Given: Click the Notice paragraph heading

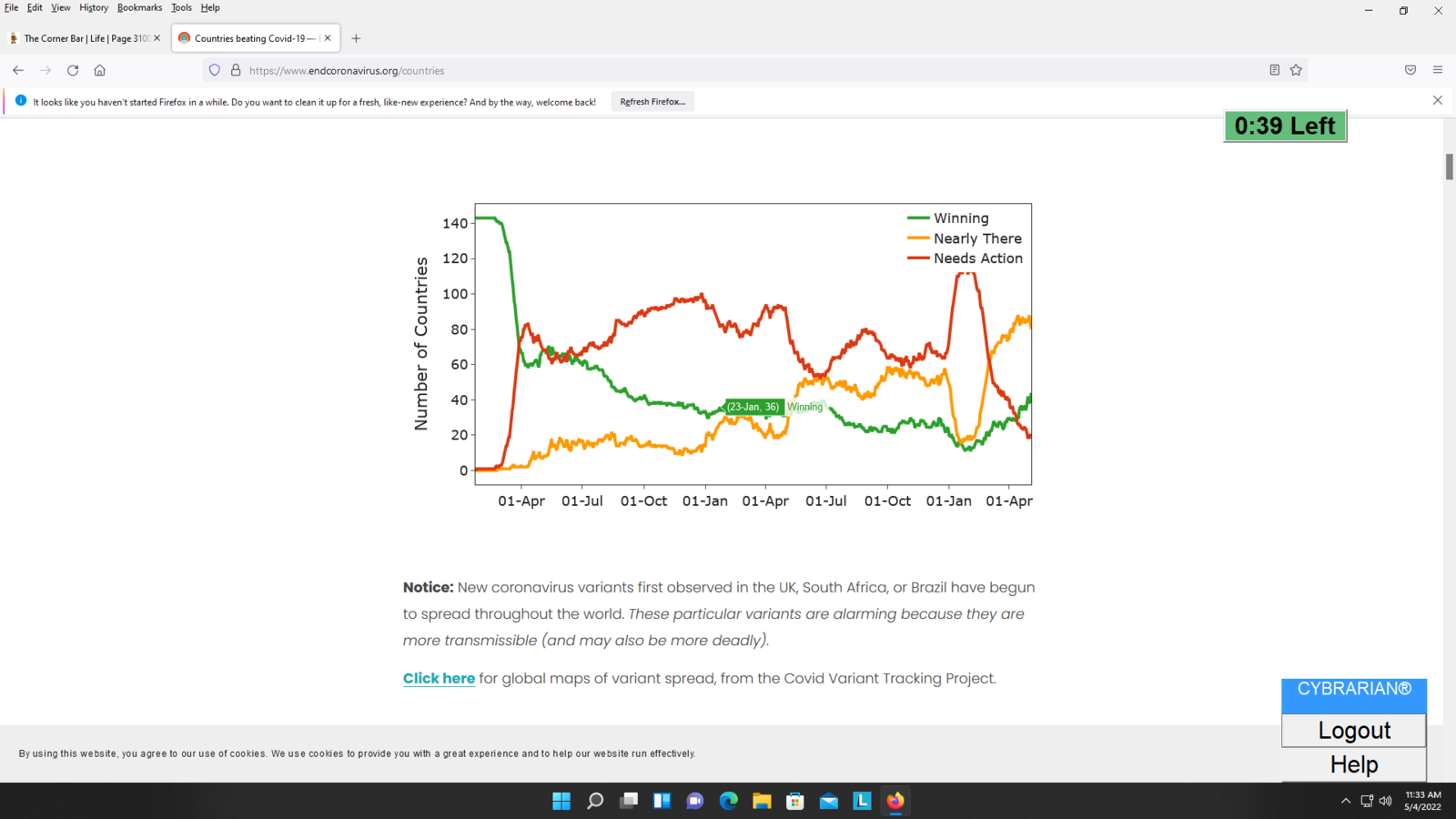Looking at the screenshot, I should tap(428, 587).
